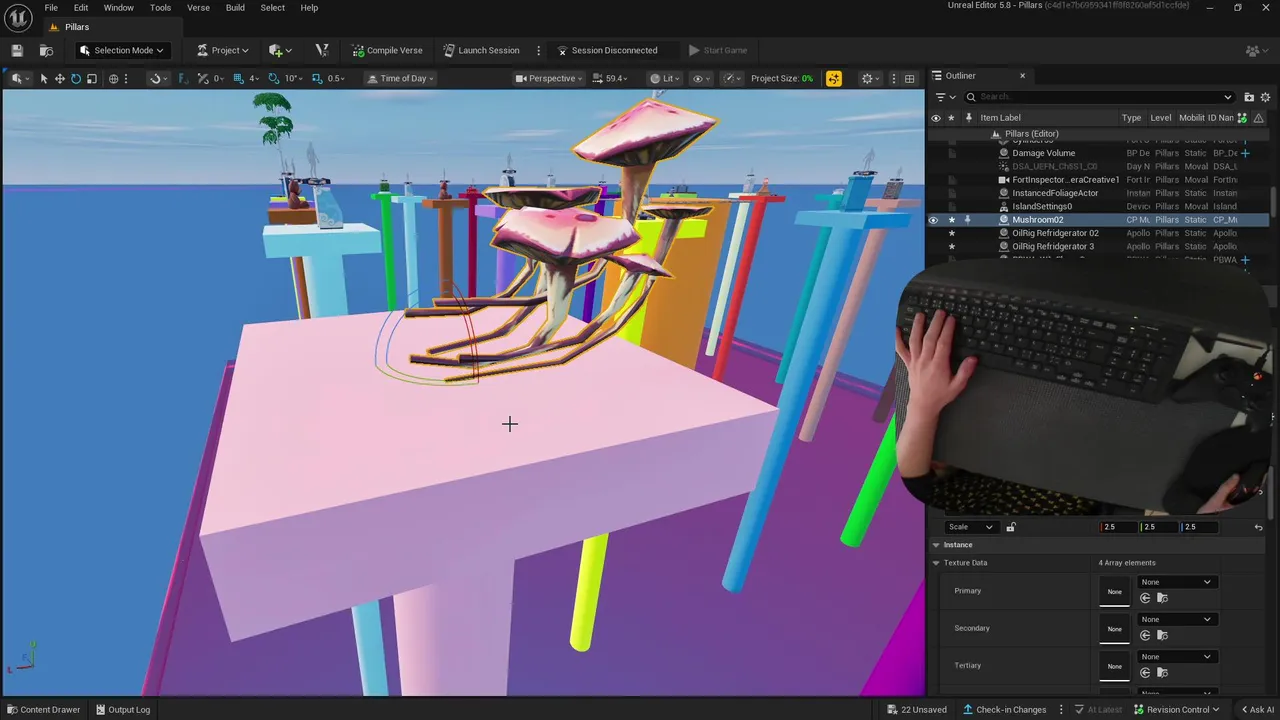This screenshot has height=720, width=1280.
Task: Click the options dots beside Launch Session
Action: click(x=538, y=50)
